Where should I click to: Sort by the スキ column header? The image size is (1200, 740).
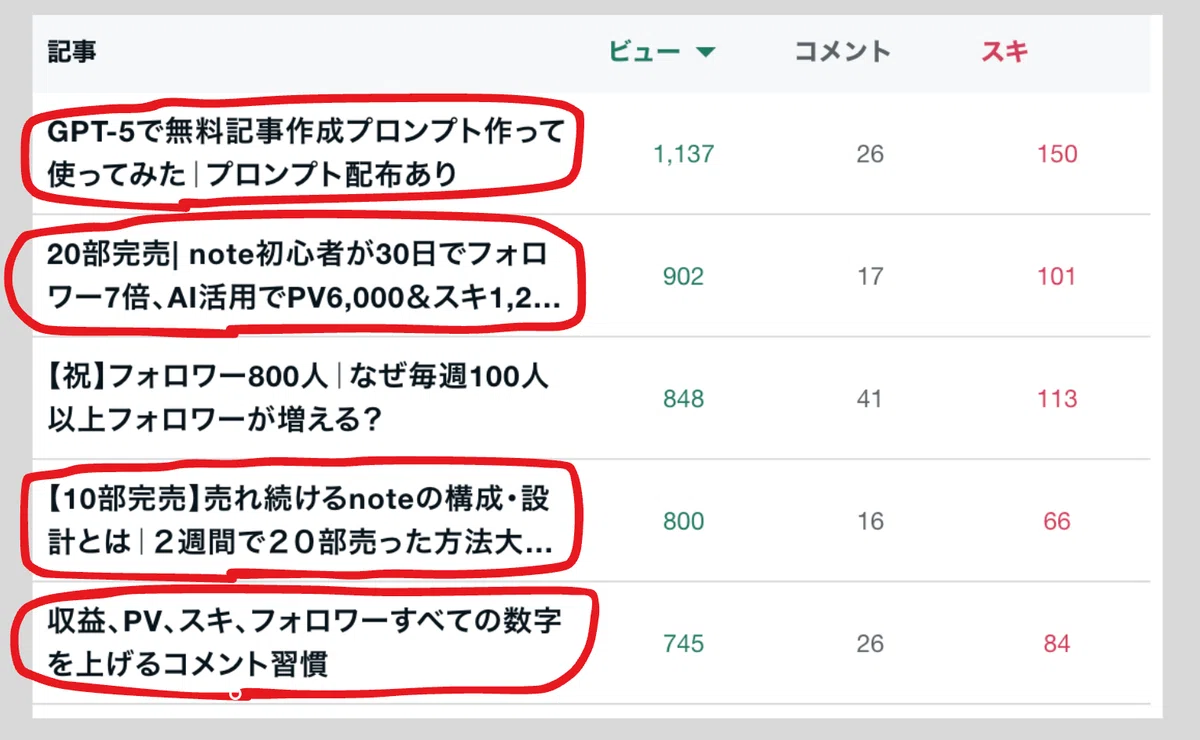[x=1004, y=52]
